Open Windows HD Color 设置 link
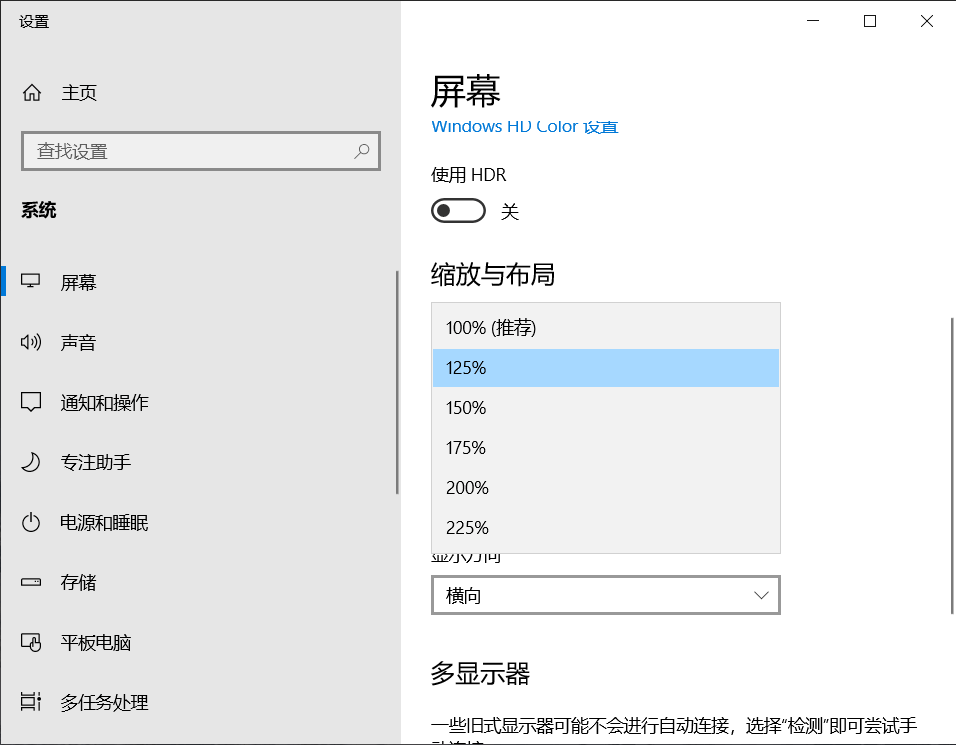This screenshot has height=745, width=956. 524,126
